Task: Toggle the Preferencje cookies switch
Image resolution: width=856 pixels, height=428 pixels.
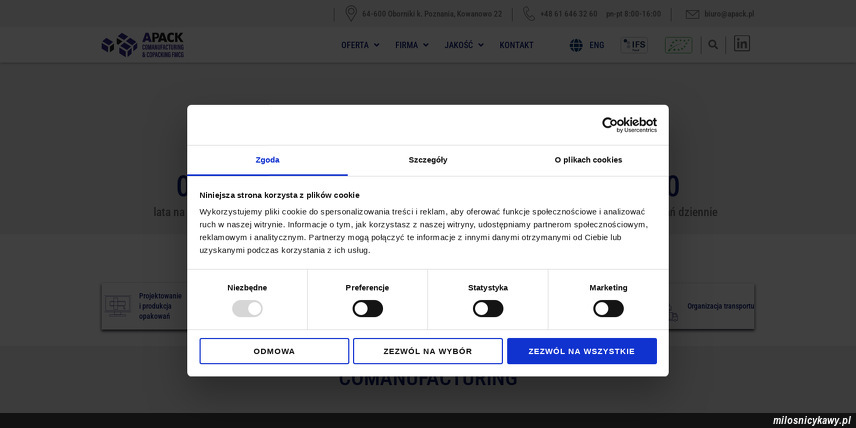Action: click(x=367, y=308)
